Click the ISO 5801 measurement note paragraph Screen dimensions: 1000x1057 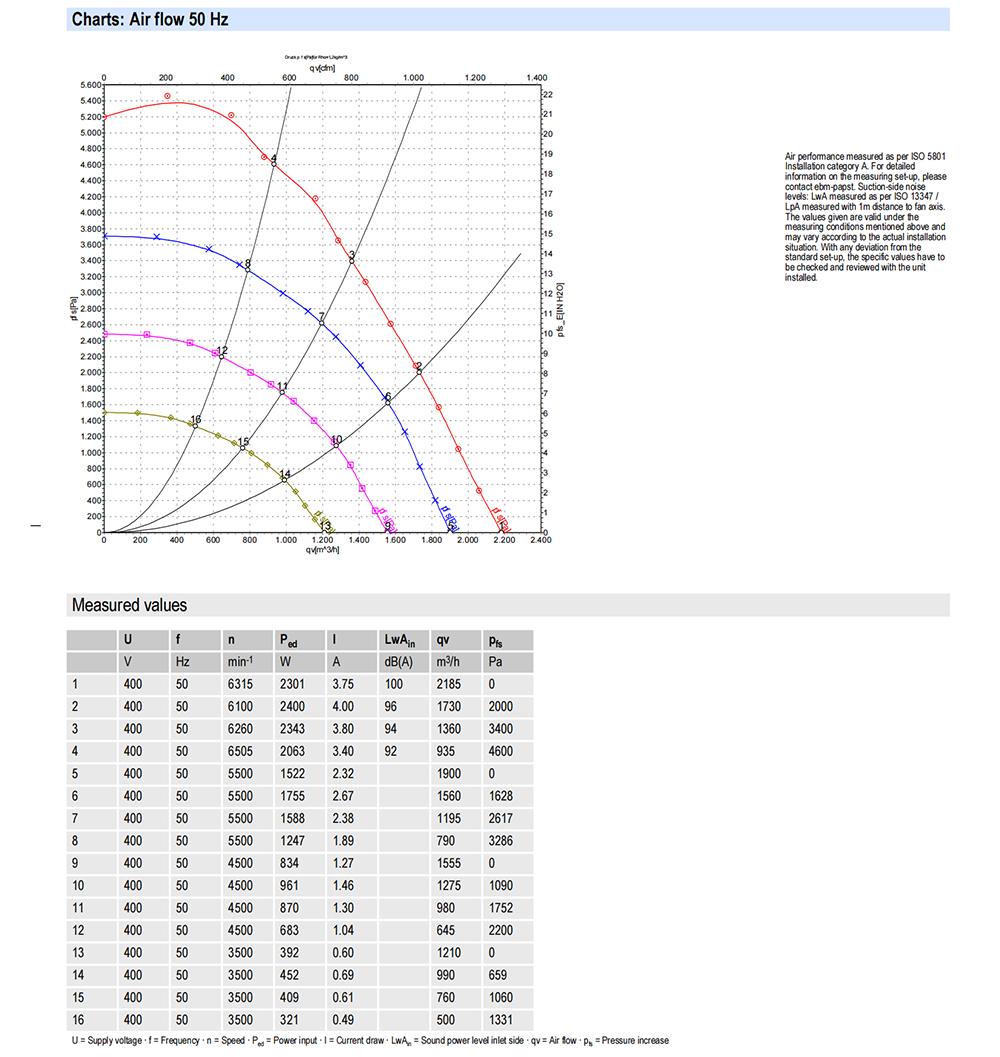[x=865, y=217]
